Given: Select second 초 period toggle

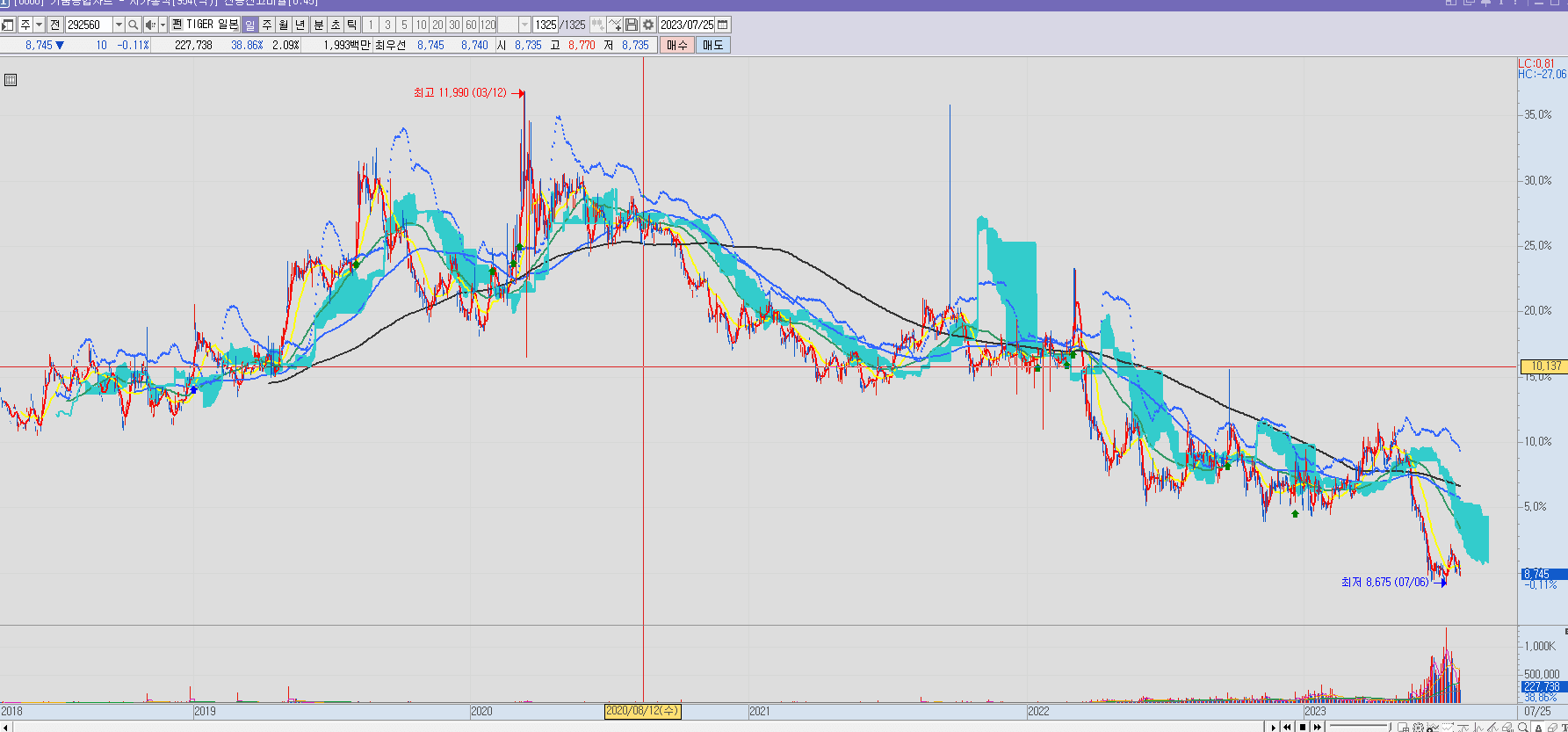Looking at the screenshot, I should (x=336, y=25).
